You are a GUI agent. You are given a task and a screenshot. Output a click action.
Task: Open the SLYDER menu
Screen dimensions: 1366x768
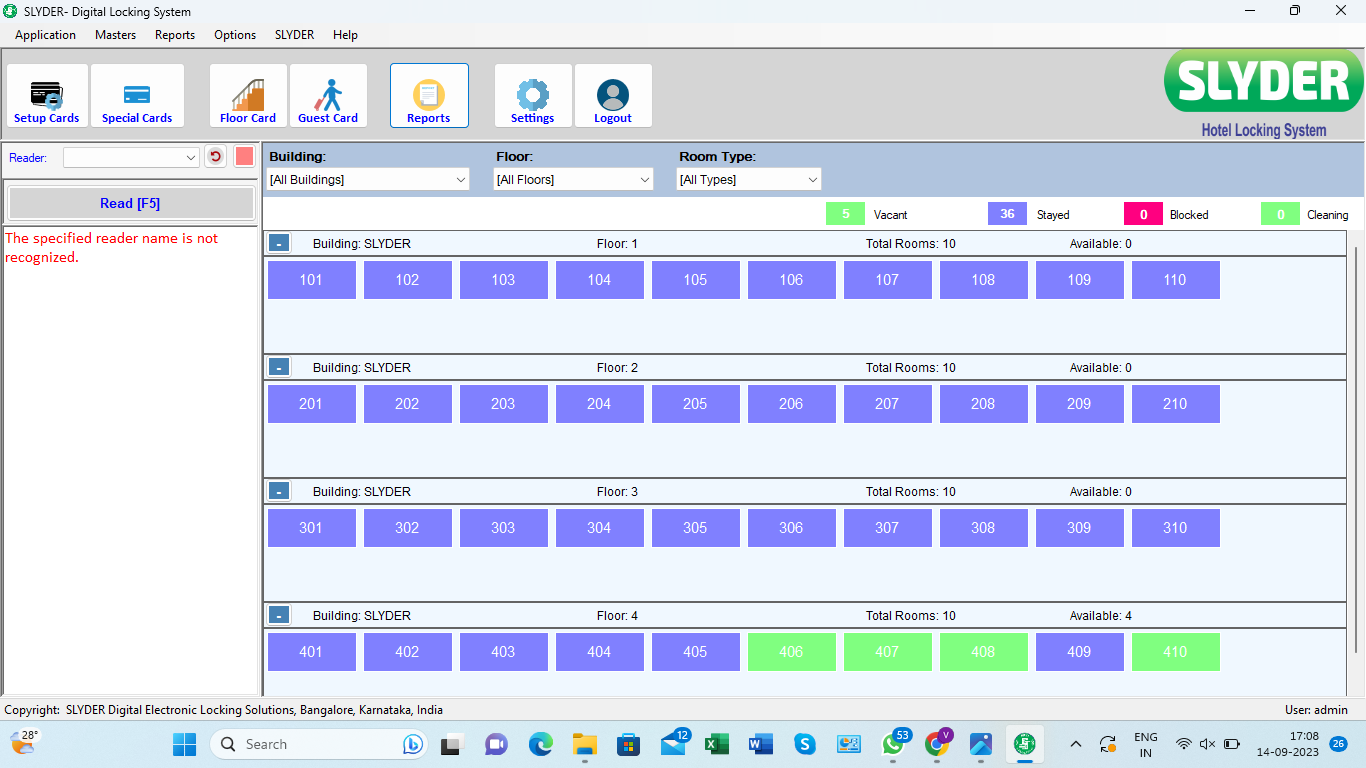click(294, 34)
